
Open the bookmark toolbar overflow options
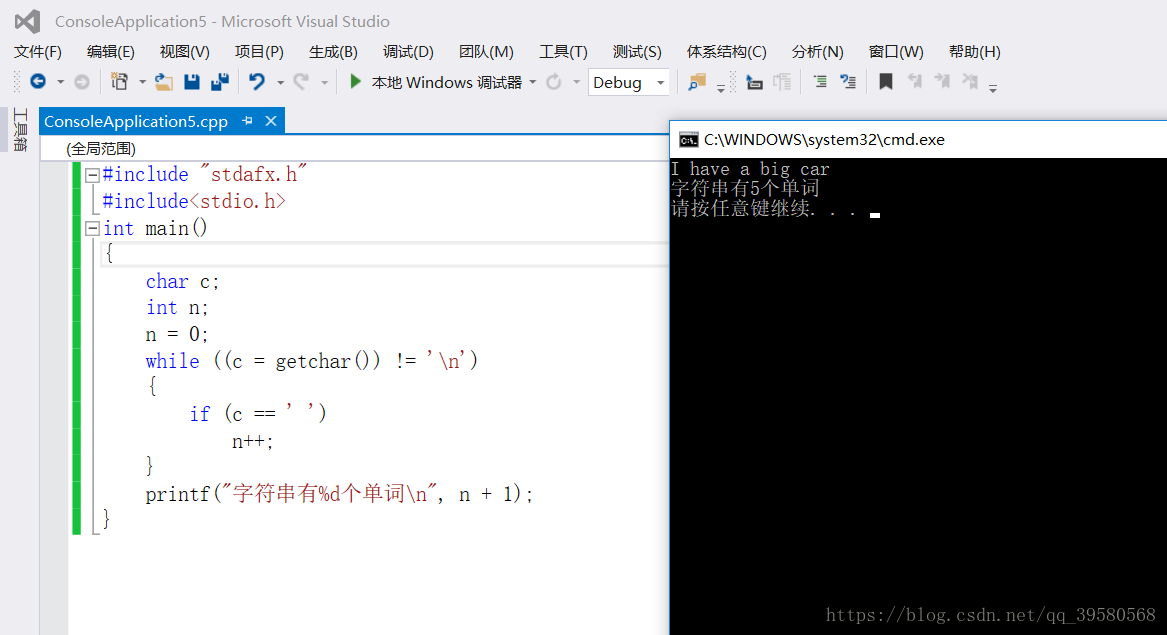click(x=993, y=88)
